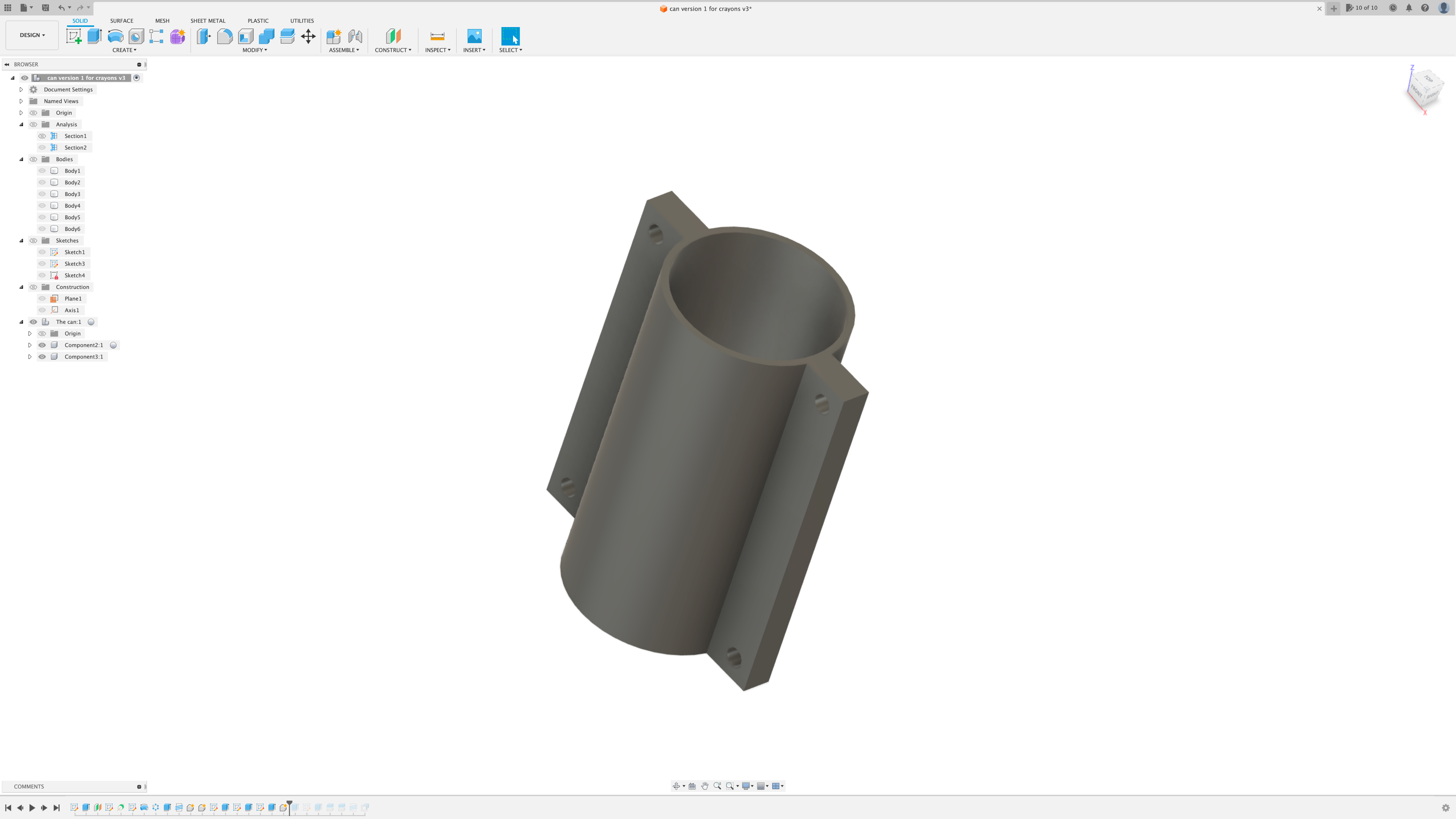The image size is (1456, 819).
Task: Select the Create Sketch tool
Action: point(74,36)
